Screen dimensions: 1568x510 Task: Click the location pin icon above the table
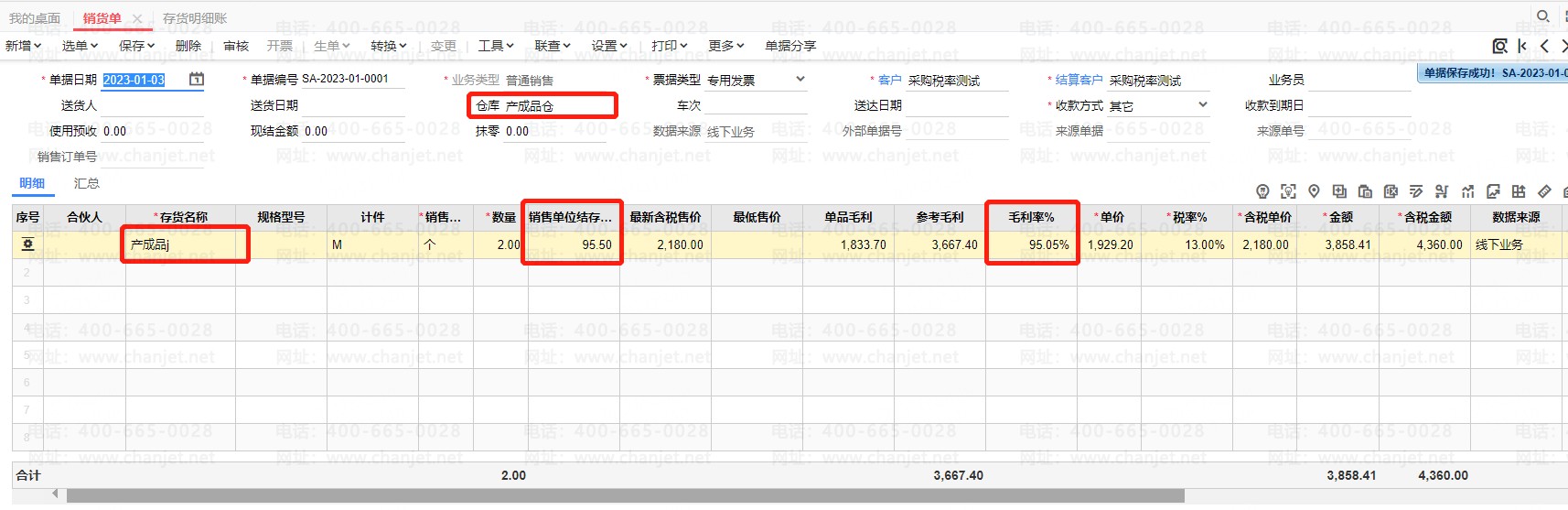[x=1314, y=191]
